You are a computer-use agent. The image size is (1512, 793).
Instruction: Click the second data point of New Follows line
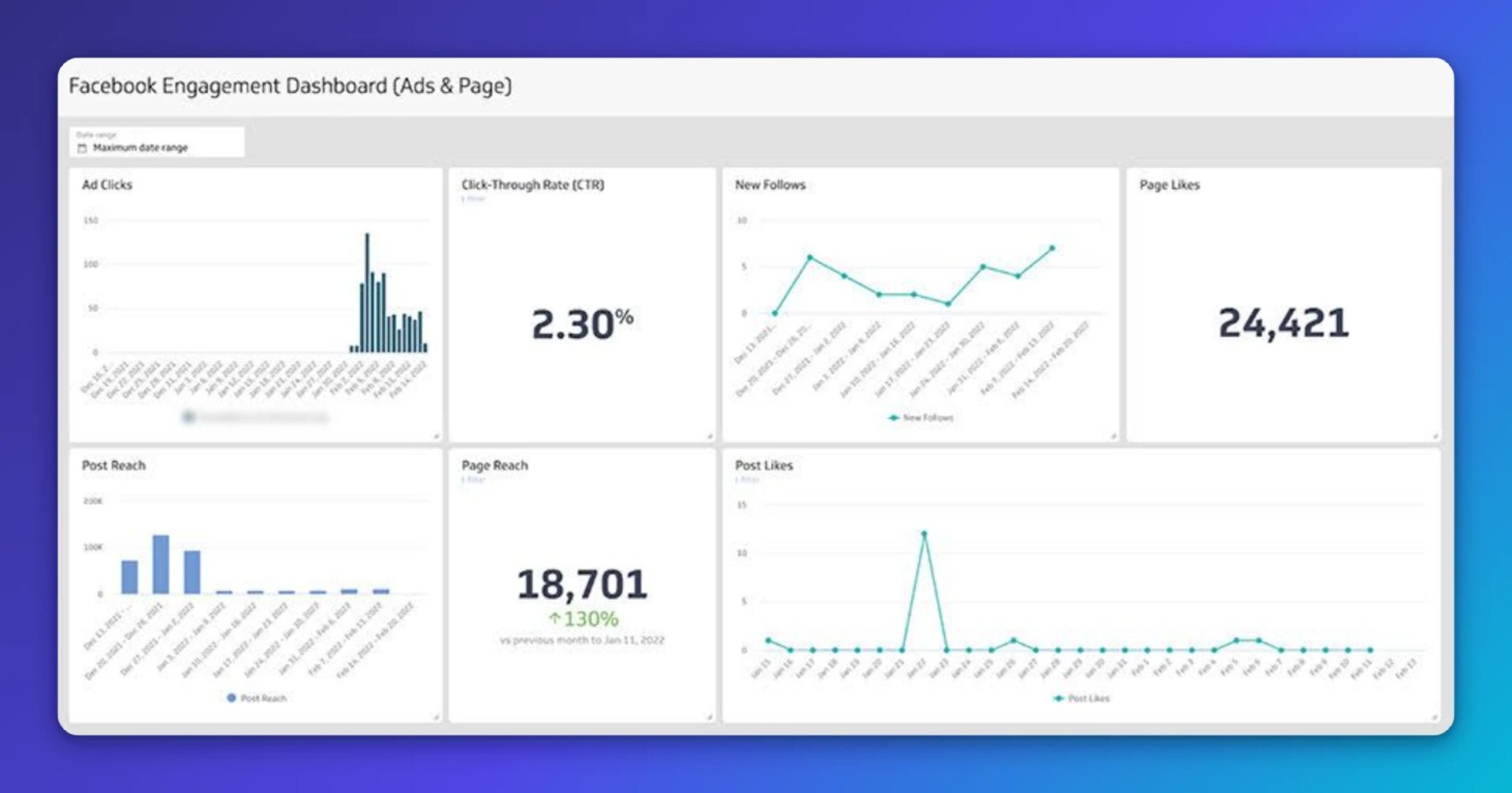(810, 258)
